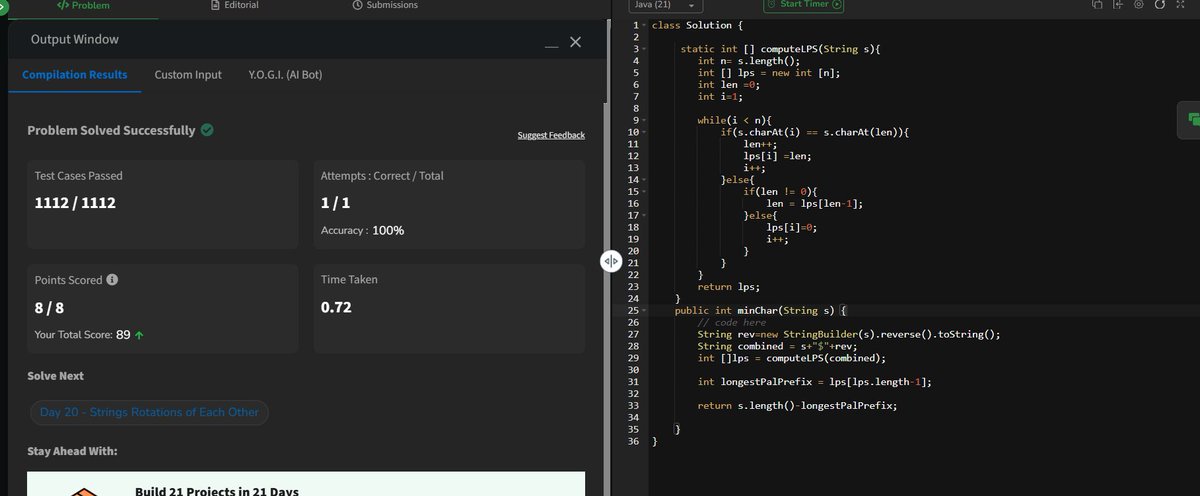Click the collapse panel icon in editor toolbar

click(x=1118, y=5)
